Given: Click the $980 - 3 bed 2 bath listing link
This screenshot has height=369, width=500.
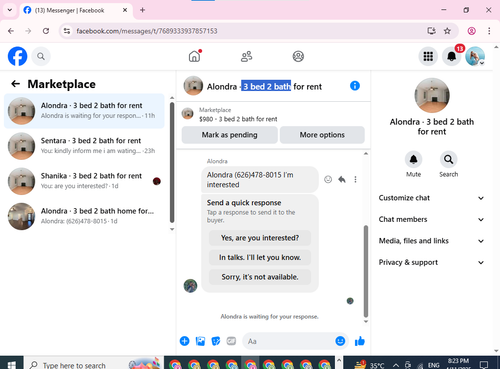Looking at the screenshot, I should (238, 119).
